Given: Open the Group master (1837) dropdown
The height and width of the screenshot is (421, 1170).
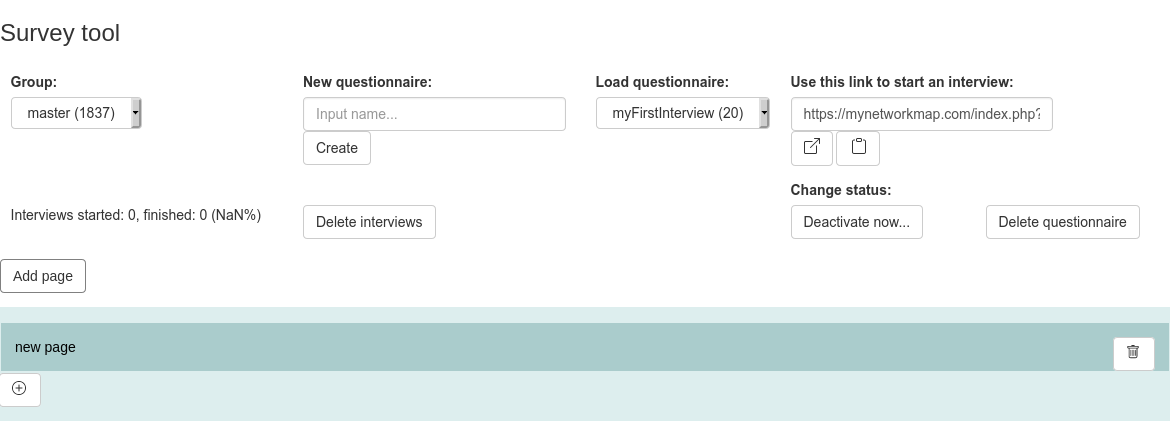Looking at the screenshot, I should click(75, 113).
